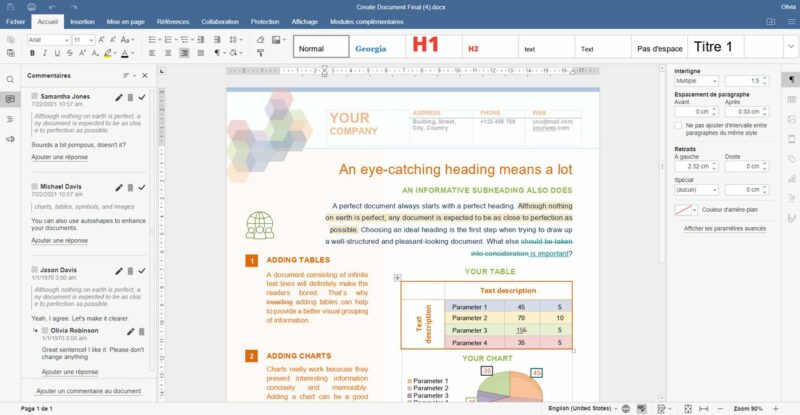Open the Insertion tab

click(x=83, y=20)
